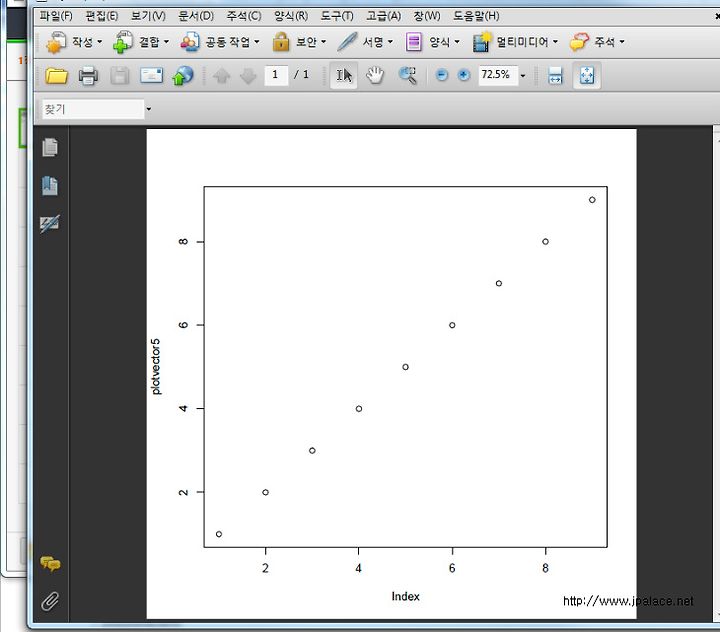
Task: Expand the 양식 forms toolbar dropdown
Action: (x=457, y=42)
